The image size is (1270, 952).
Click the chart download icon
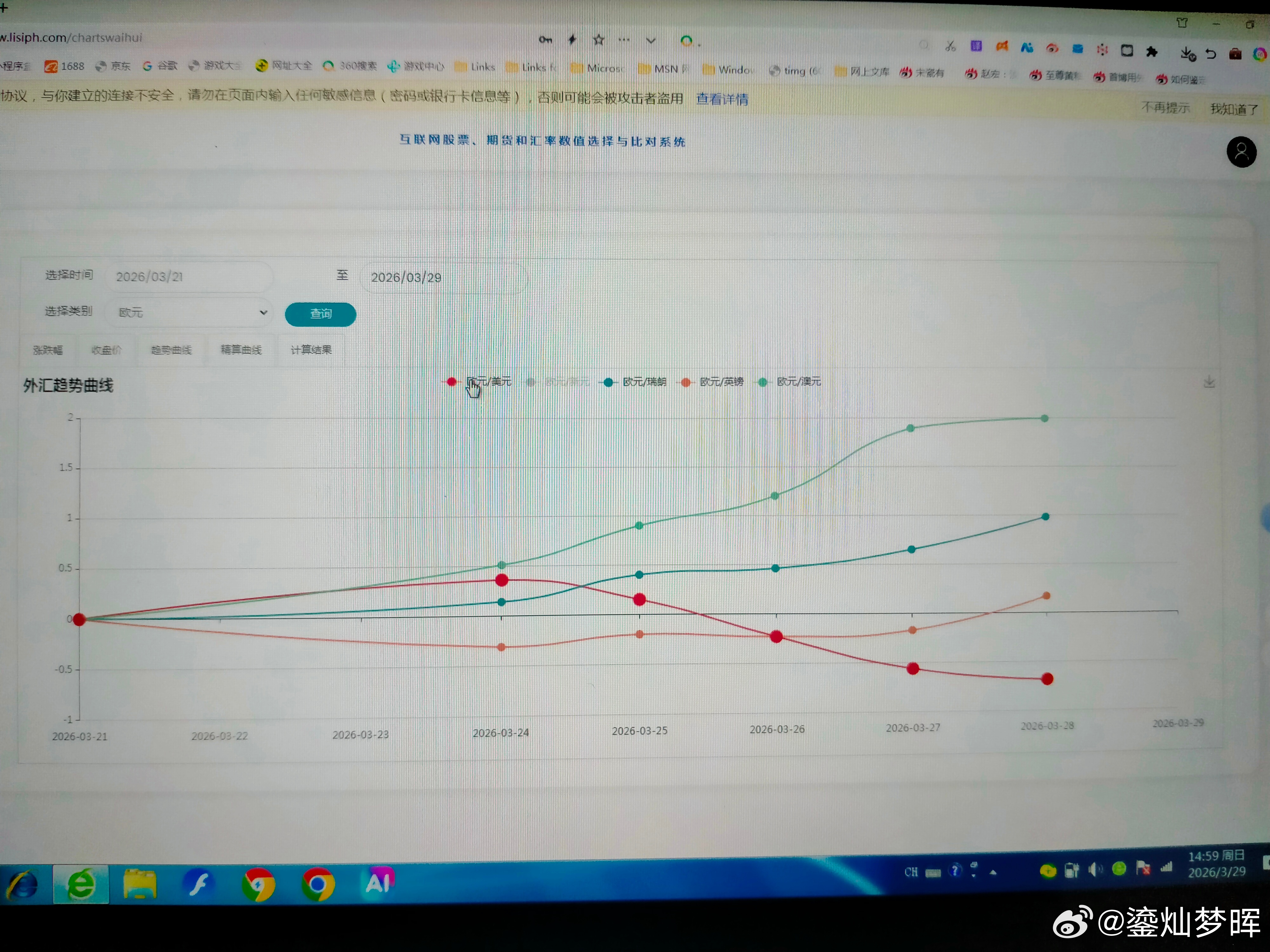tap(1209, 382)
